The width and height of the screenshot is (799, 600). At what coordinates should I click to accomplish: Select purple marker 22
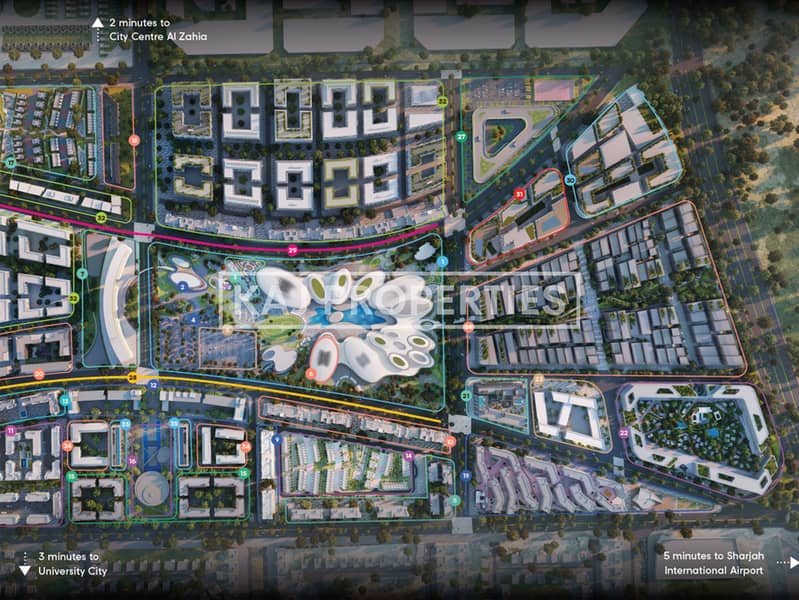pyautogui.click(x=624, y=433)
